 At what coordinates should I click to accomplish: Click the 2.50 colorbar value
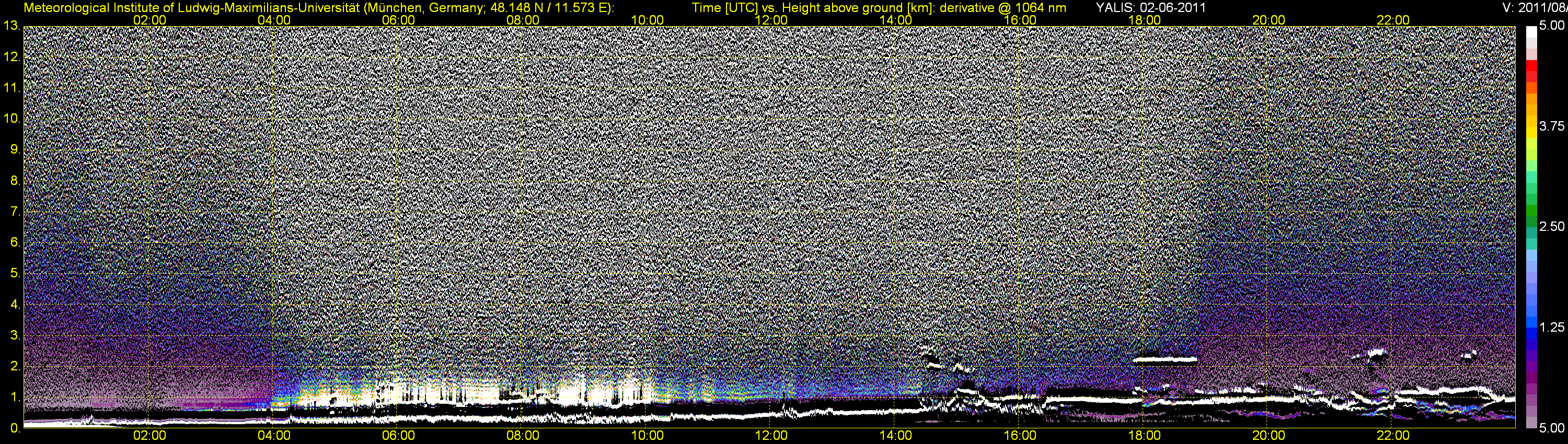coord(1552,226)
